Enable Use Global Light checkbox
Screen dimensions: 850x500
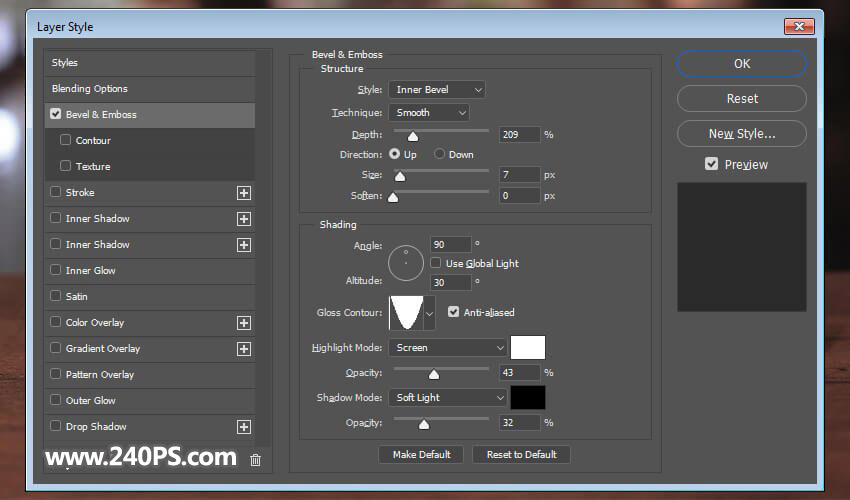click(x=436, y=262)
